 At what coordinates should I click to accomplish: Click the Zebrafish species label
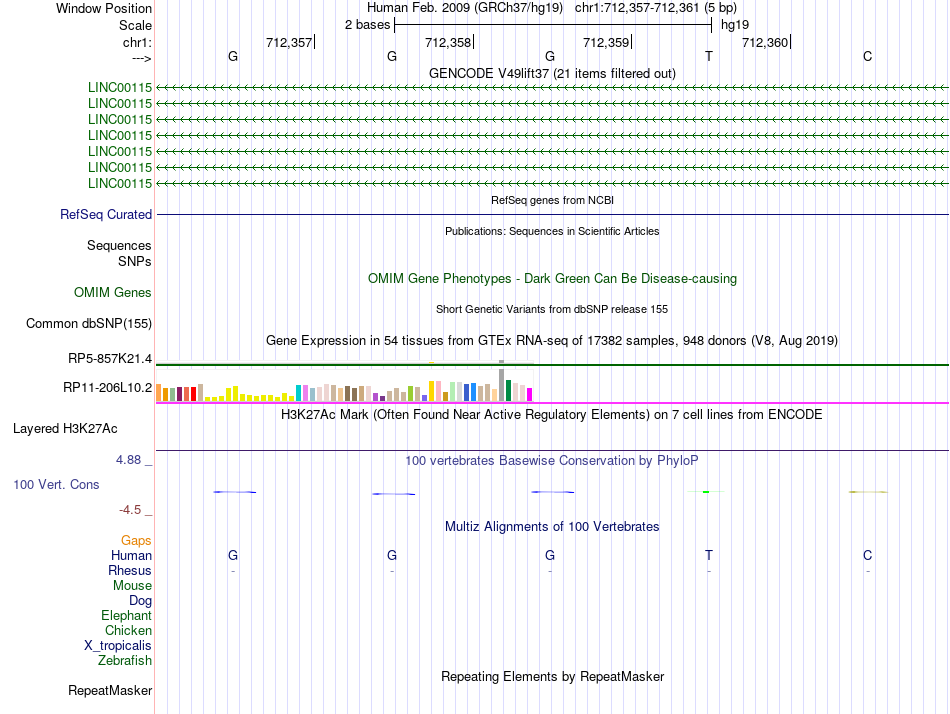click(x=125, y=661)
